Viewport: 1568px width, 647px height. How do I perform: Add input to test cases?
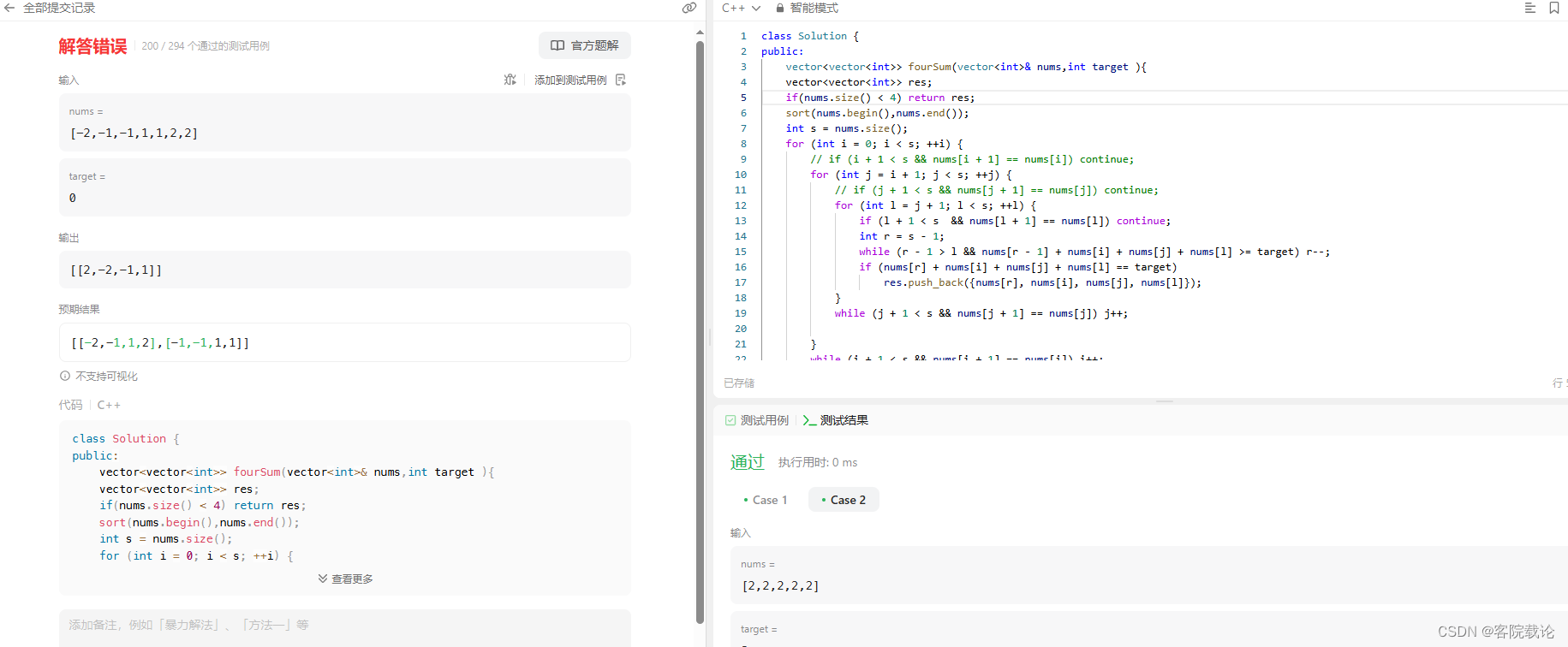point(580,80)
